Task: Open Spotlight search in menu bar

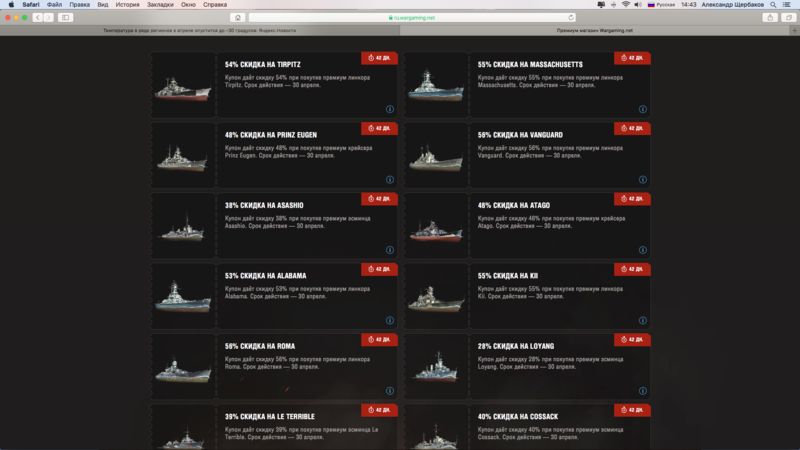Action: (x=773, y=5)
